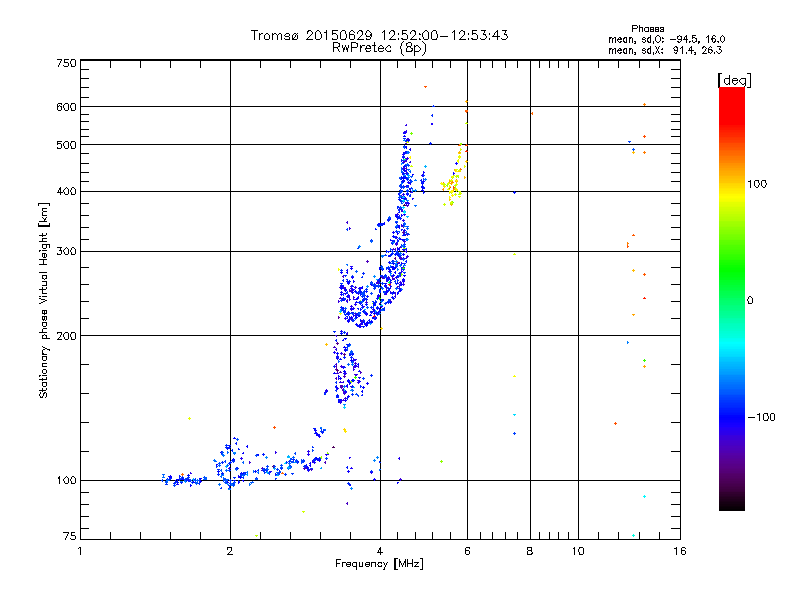This screenshot has height=600, width=800.
Task: Click the x-axis tick label '8'
Action: [530, 551]
